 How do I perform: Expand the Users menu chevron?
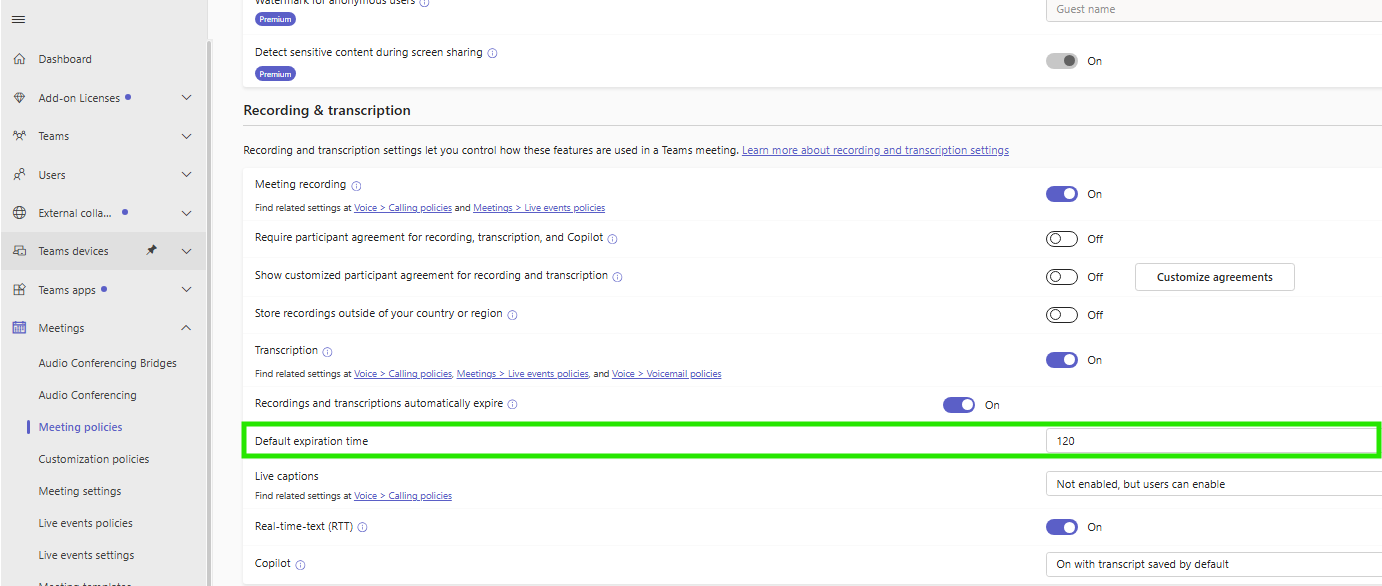(186, 175)
